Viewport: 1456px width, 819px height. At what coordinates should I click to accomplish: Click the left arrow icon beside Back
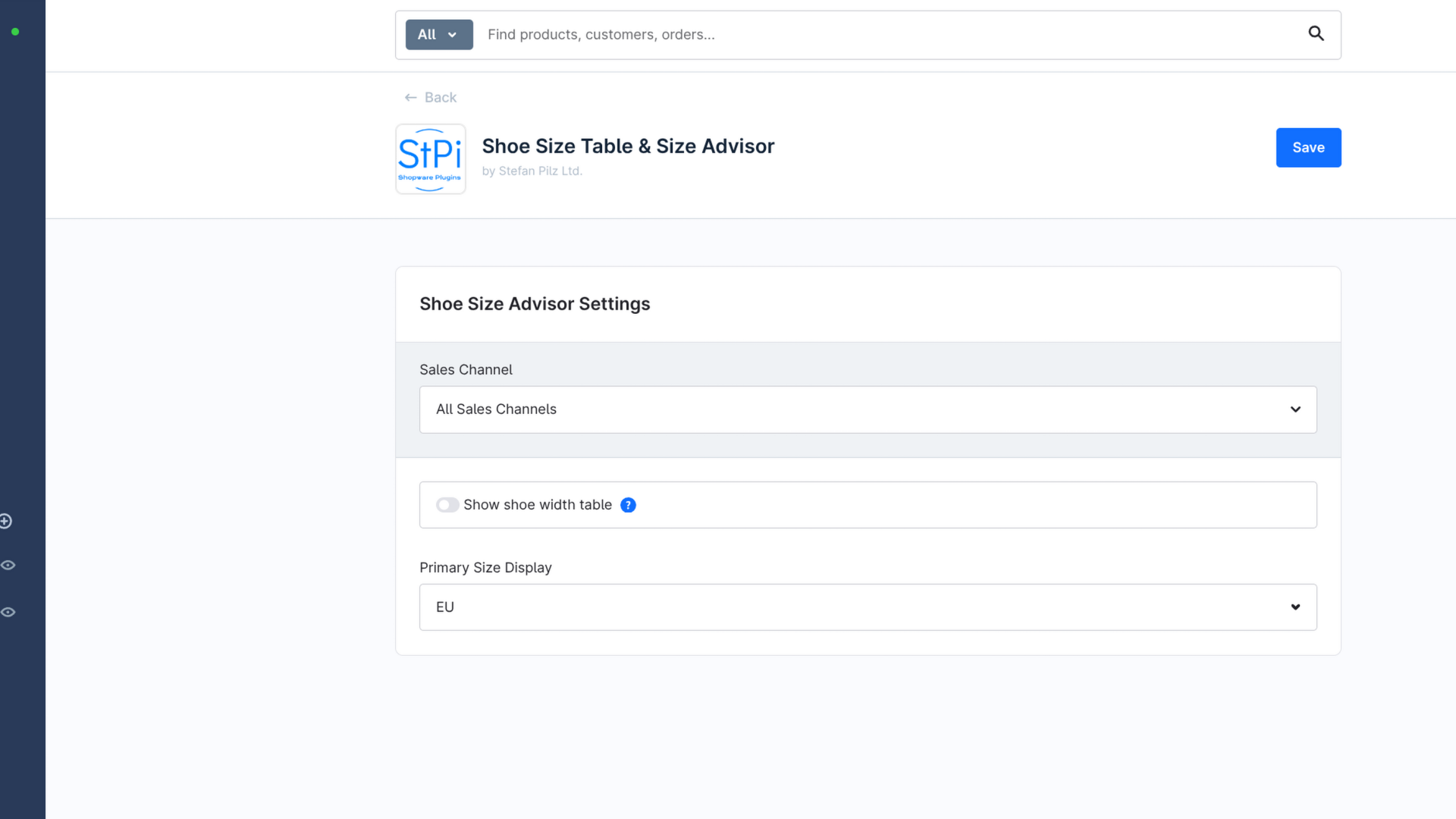pyautogui.click(x=410, y=98)
